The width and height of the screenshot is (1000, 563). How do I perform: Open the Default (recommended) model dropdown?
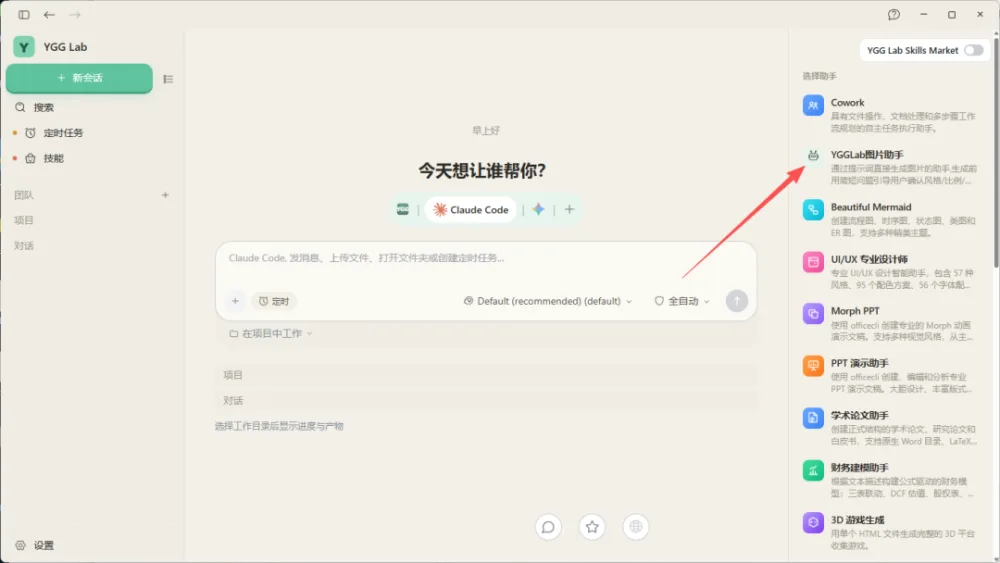pyautogui.click(x=548, y=301)
